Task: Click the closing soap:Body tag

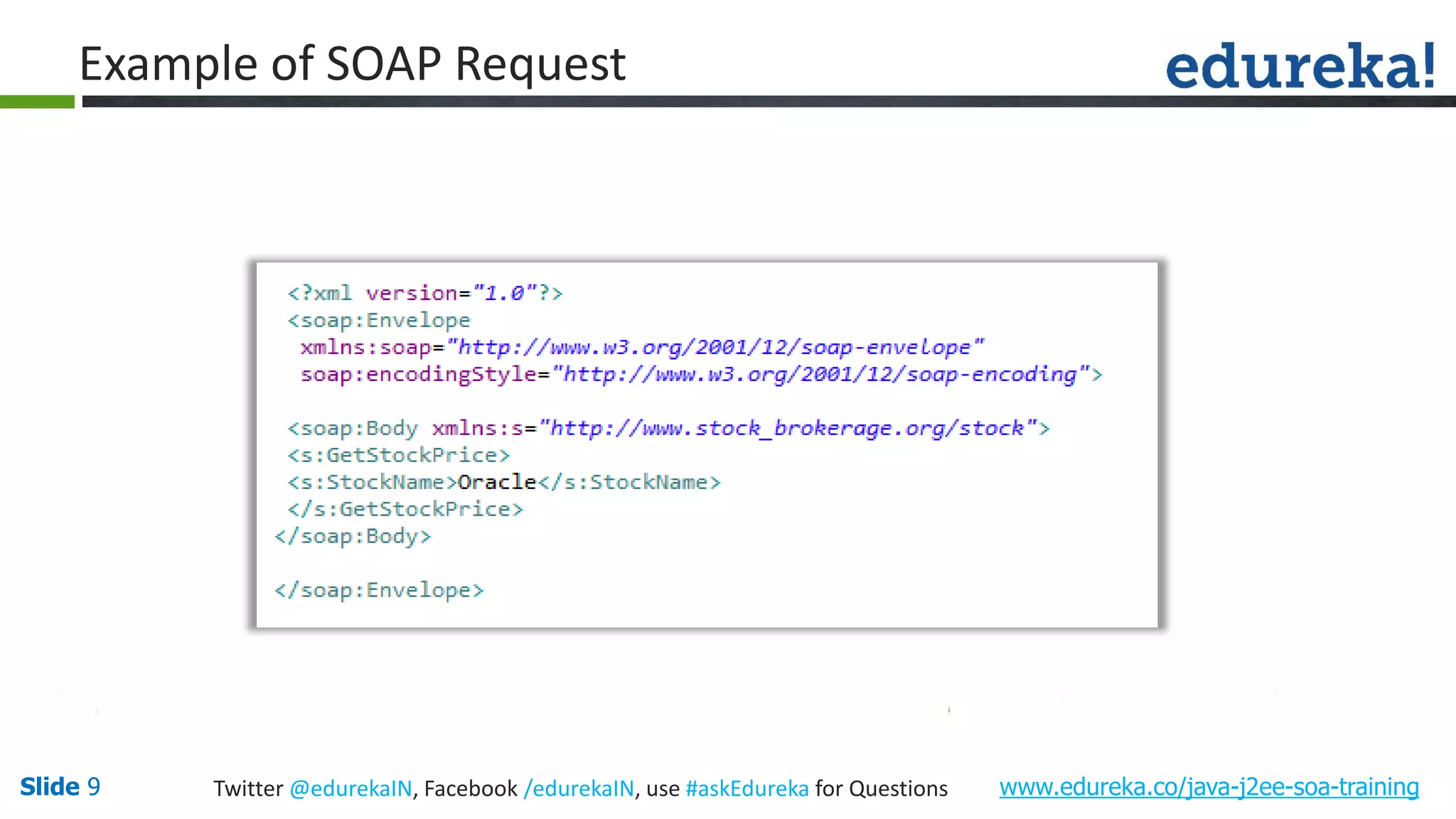Action: coord(353,536)
